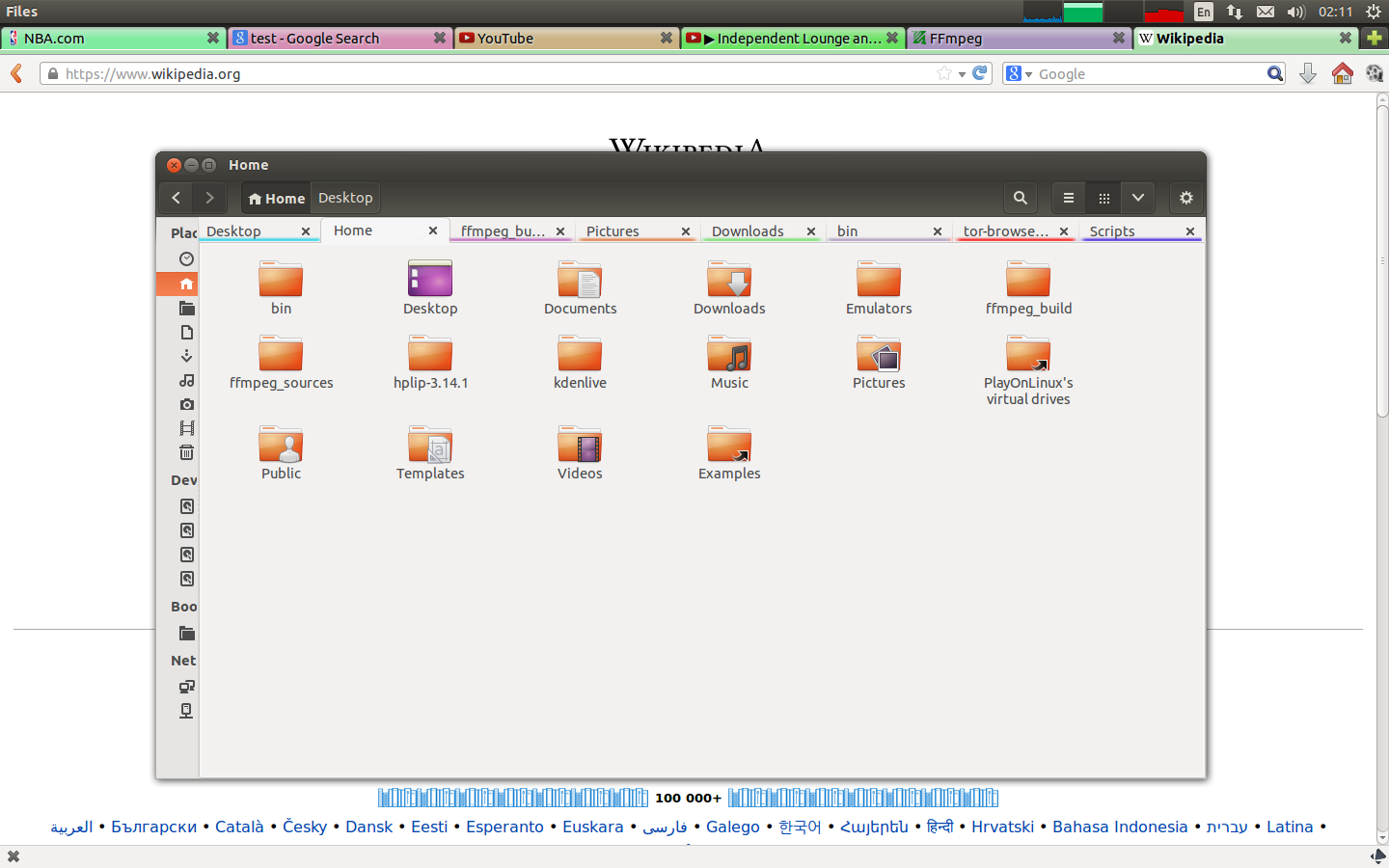Open the search in file manager toolbar
Screen dimensions: 1389x868
pyautogui.click(x=1020, y=198)
